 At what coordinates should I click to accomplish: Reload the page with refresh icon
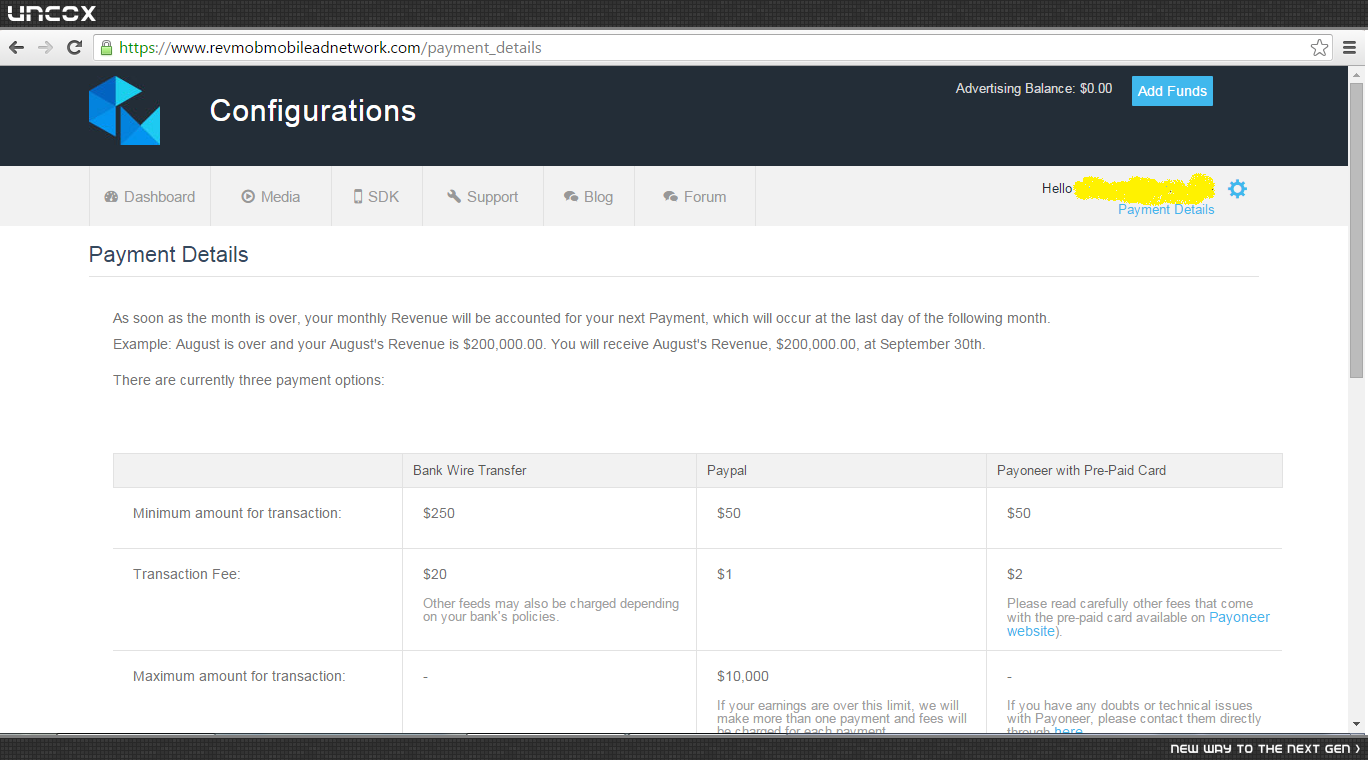pyautogui.click(x=74, y=48)
